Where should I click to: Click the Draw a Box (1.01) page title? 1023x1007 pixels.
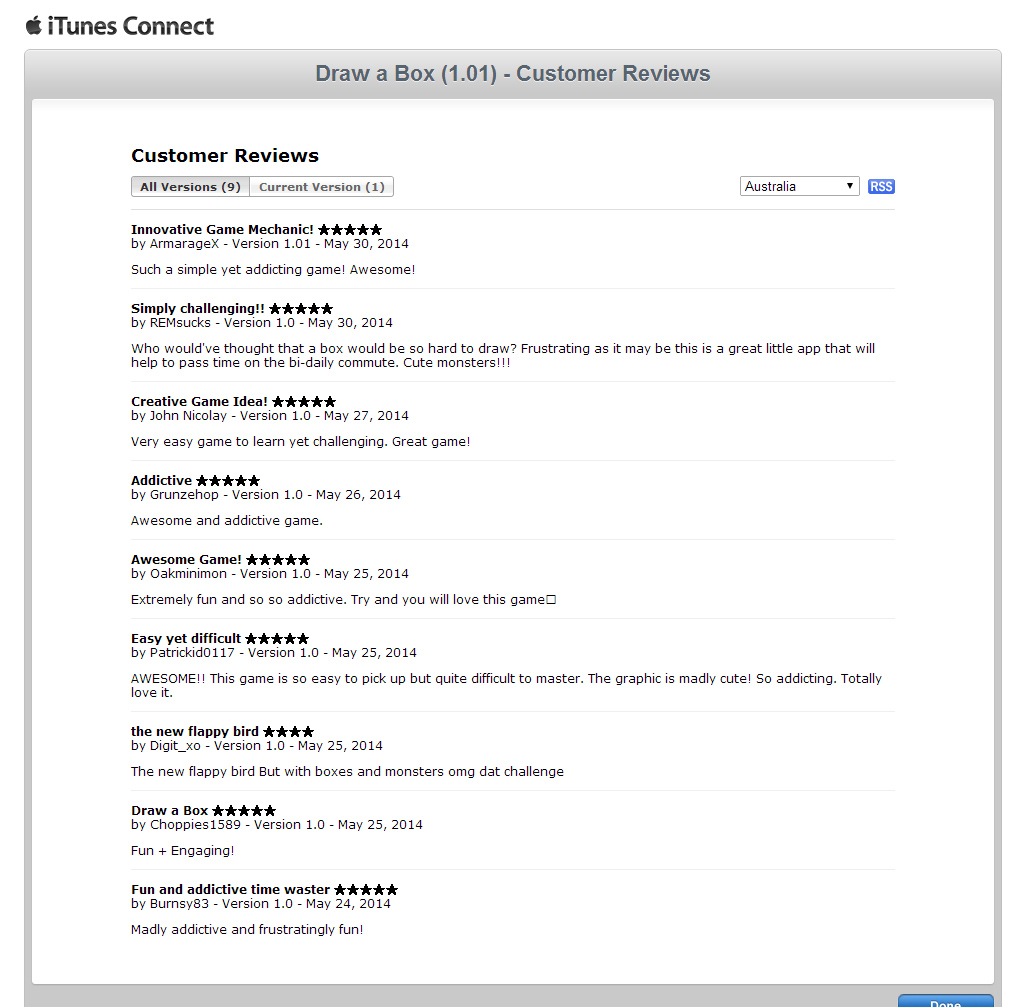pyautogui.click(x=512, y=74)
